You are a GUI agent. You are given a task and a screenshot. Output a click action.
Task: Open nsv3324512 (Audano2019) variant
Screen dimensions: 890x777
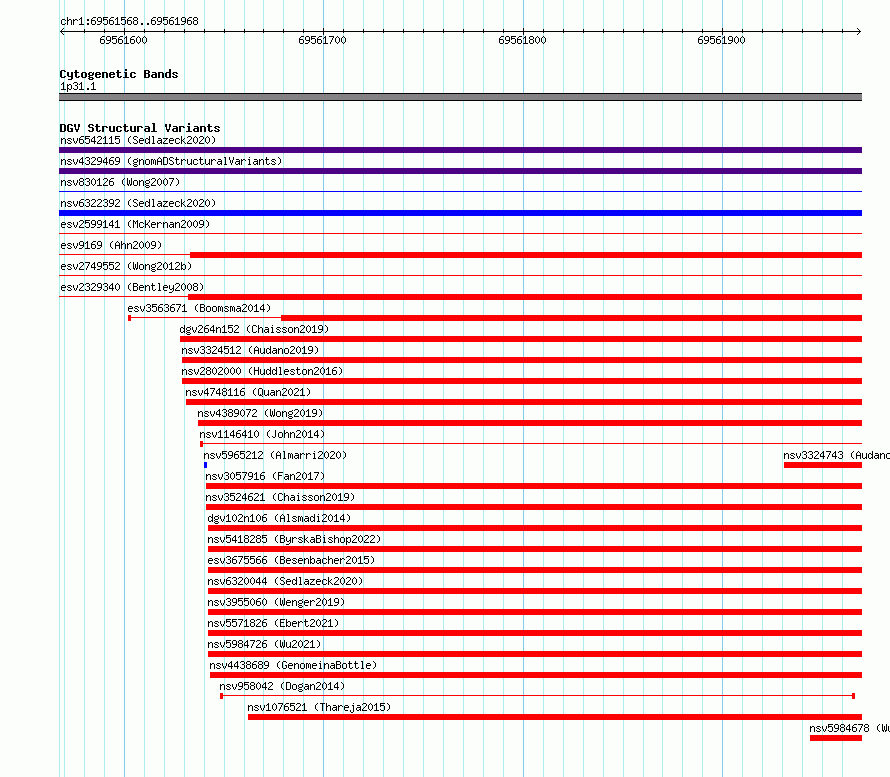coord(250,350)
